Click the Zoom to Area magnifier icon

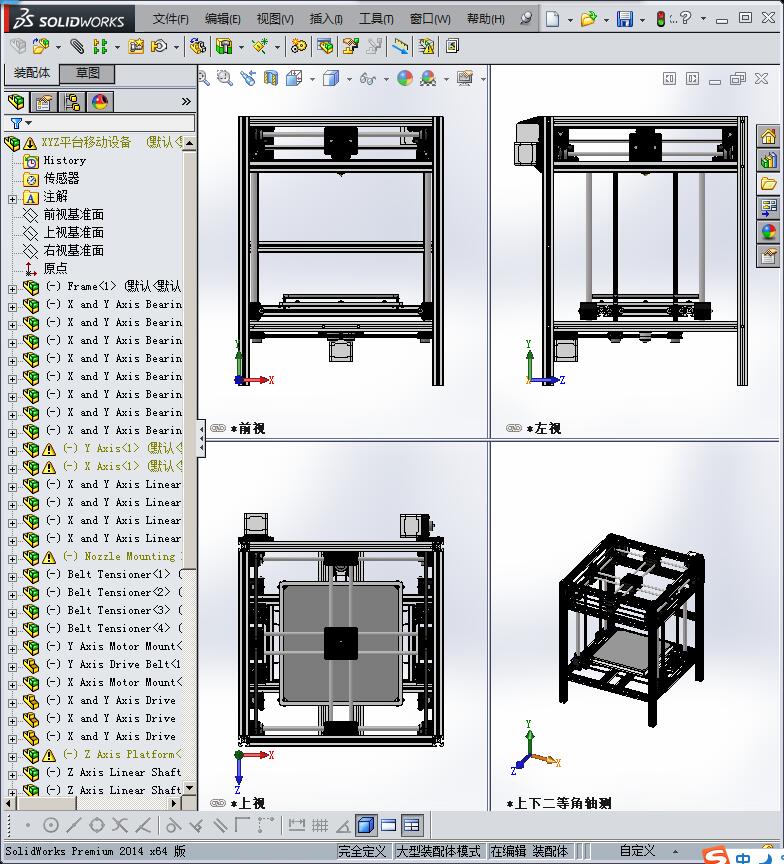(225, 78)
